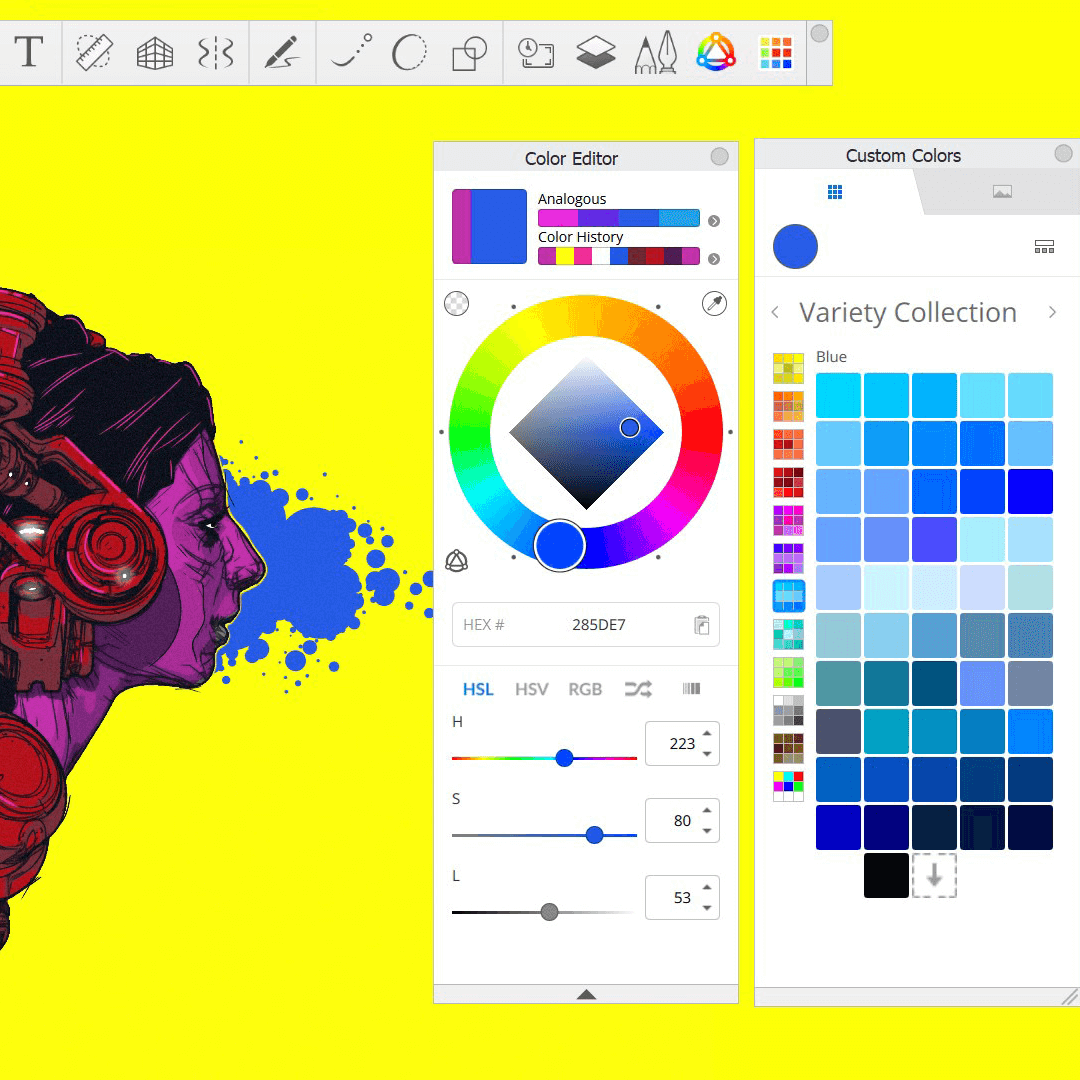Screen dimensions: 1080x1080
Task: Increase the S value with up arrow
Action: [707, 810]
